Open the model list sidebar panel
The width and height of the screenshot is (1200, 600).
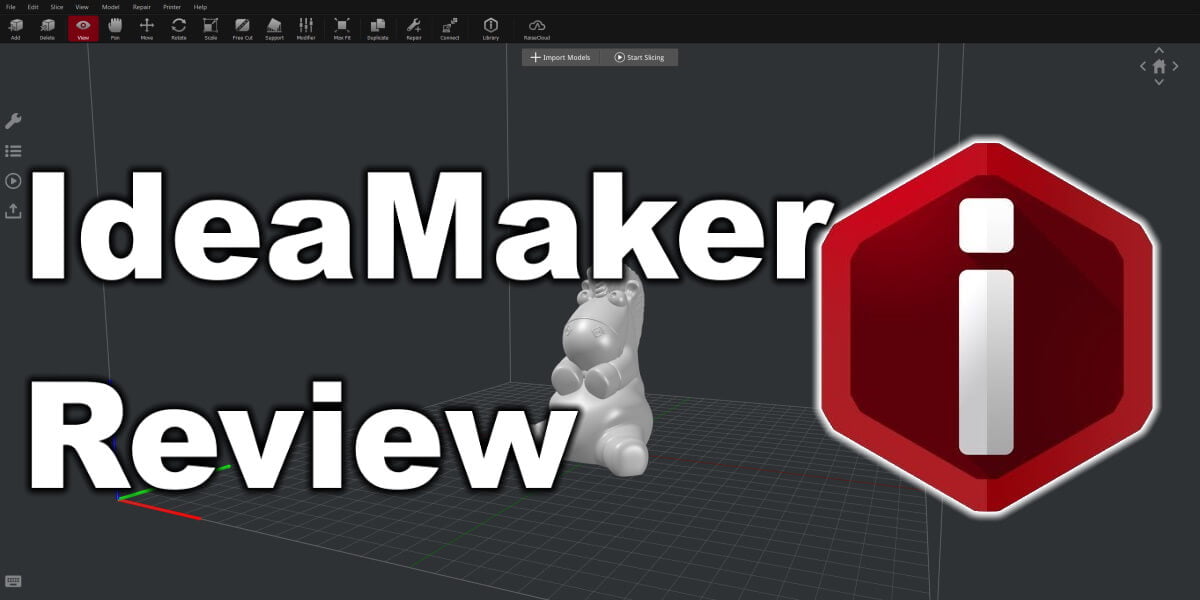(14, 151)
